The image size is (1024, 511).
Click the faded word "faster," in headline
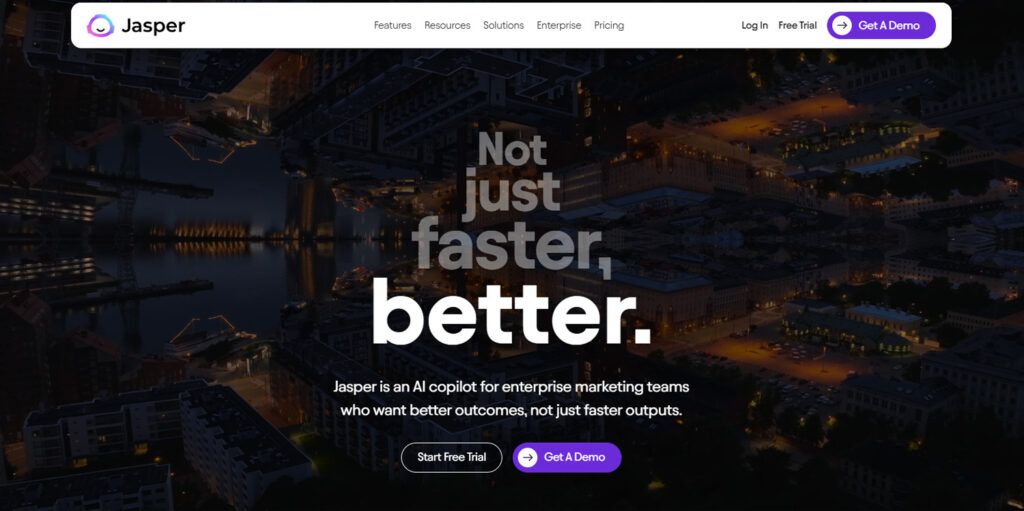(511, 244)
